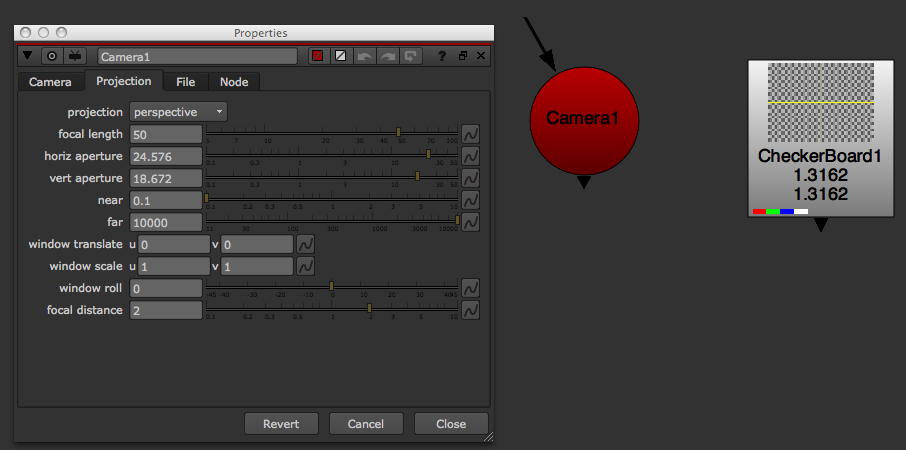
Task: Click the animation curve button for focal length
Action: pos(470,134)
